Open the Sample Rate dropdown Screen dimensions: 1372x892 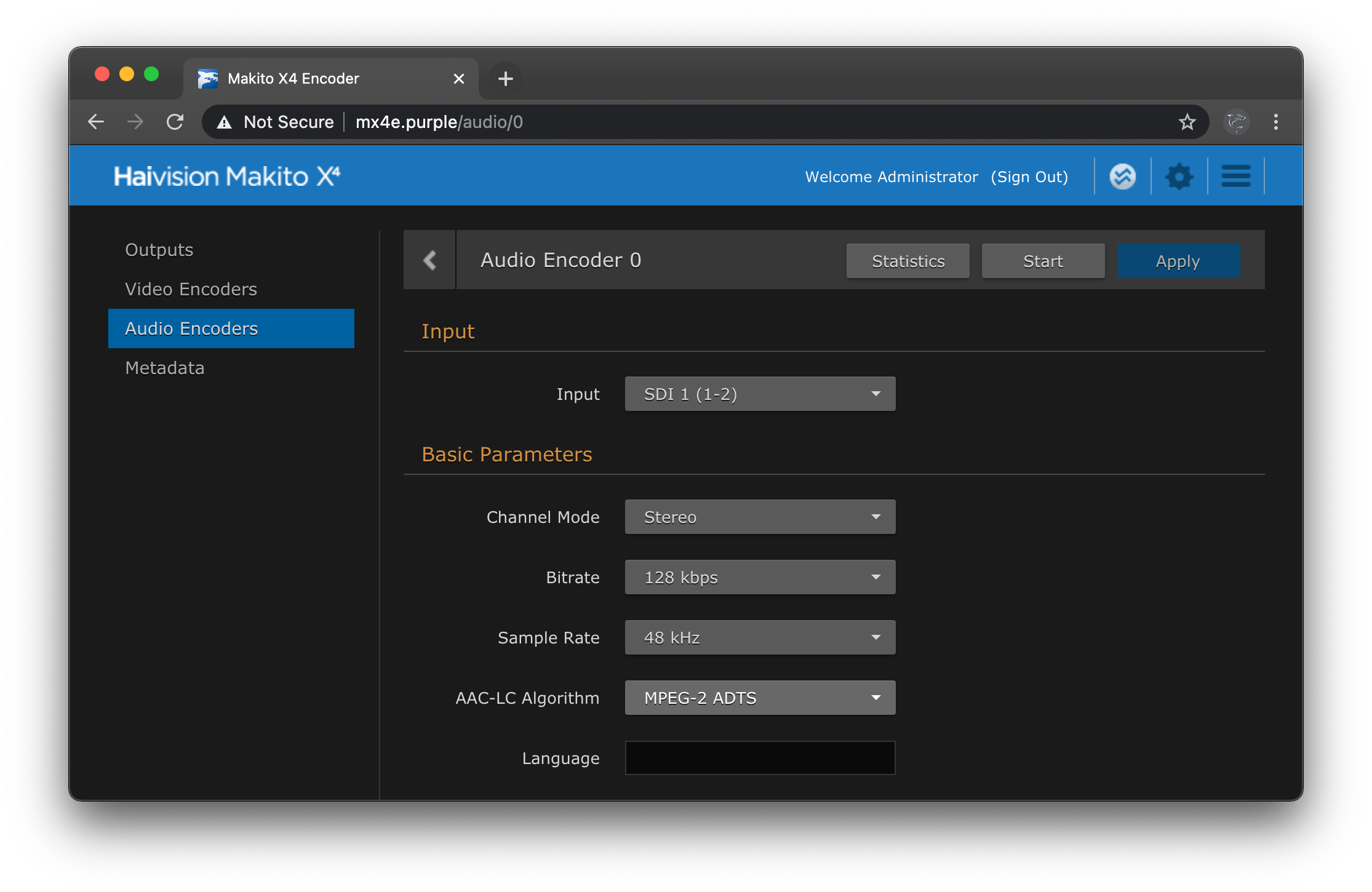(x=760, y=637)
